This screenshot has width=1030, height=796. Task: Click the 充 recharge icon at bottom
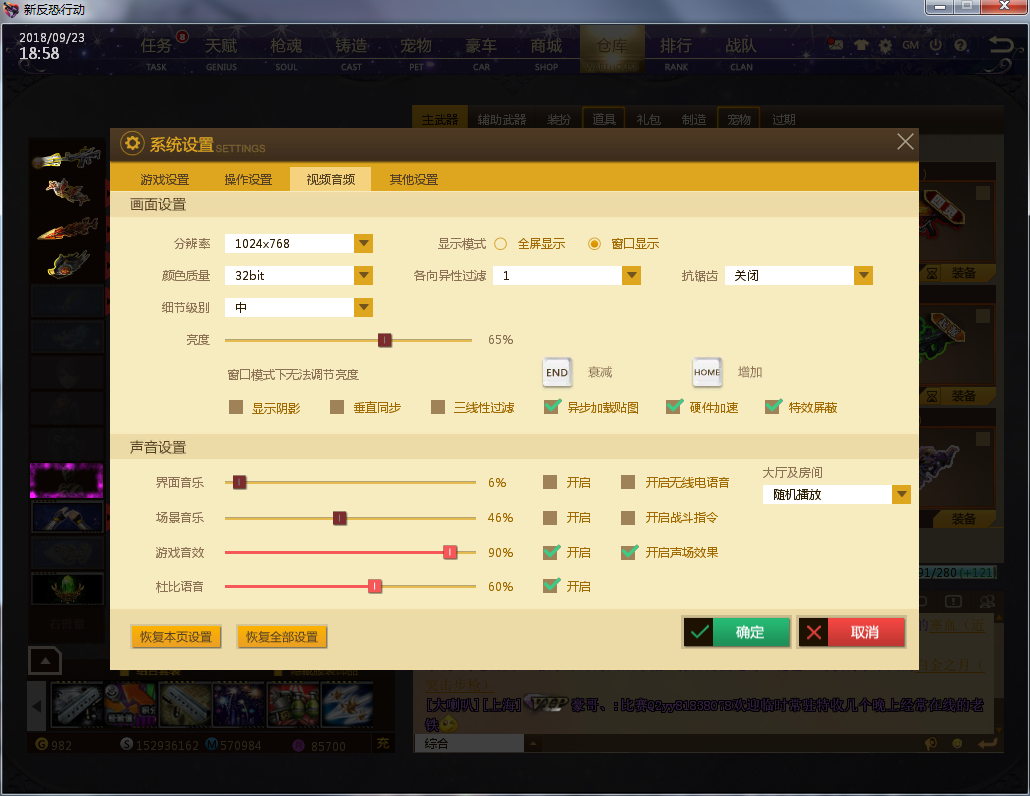[383, 743]
